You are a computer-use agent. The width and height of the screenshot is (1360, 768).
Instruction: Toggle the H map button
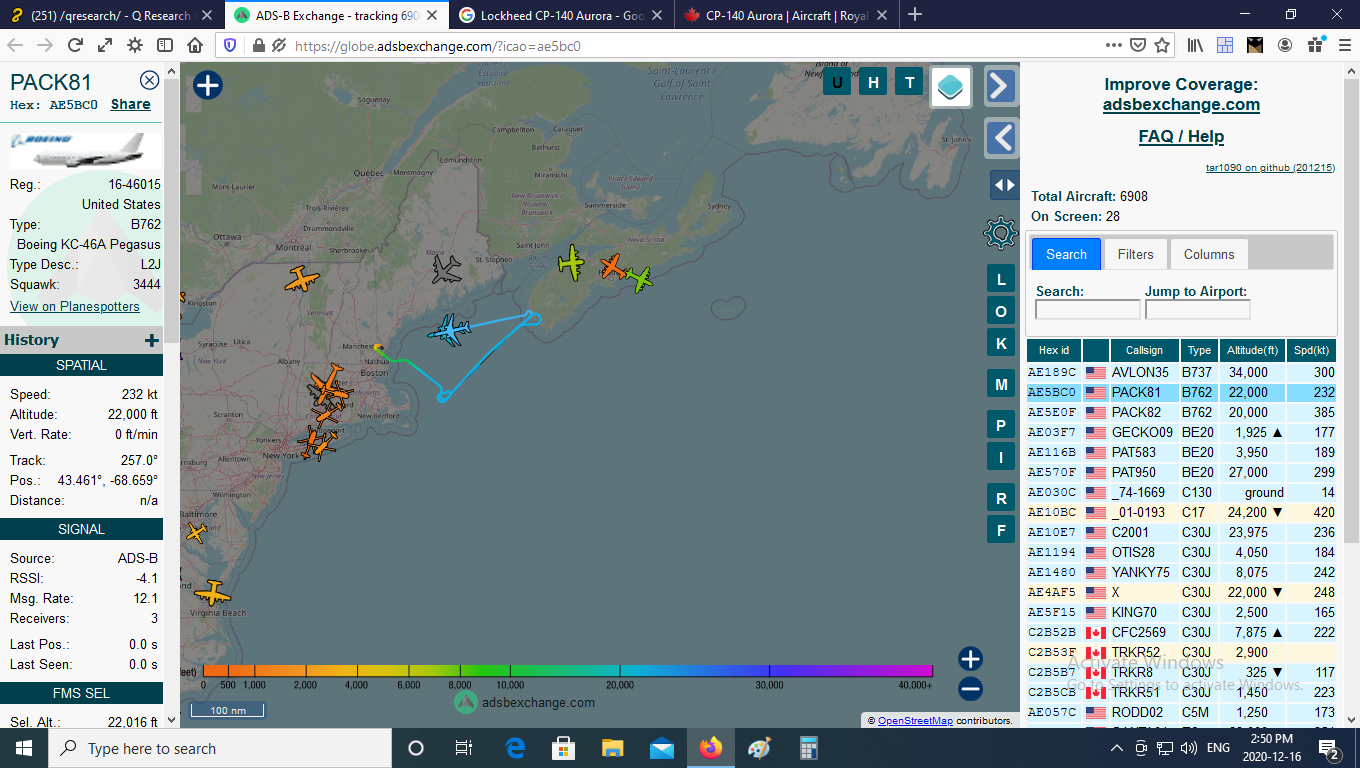pos(873,83)
